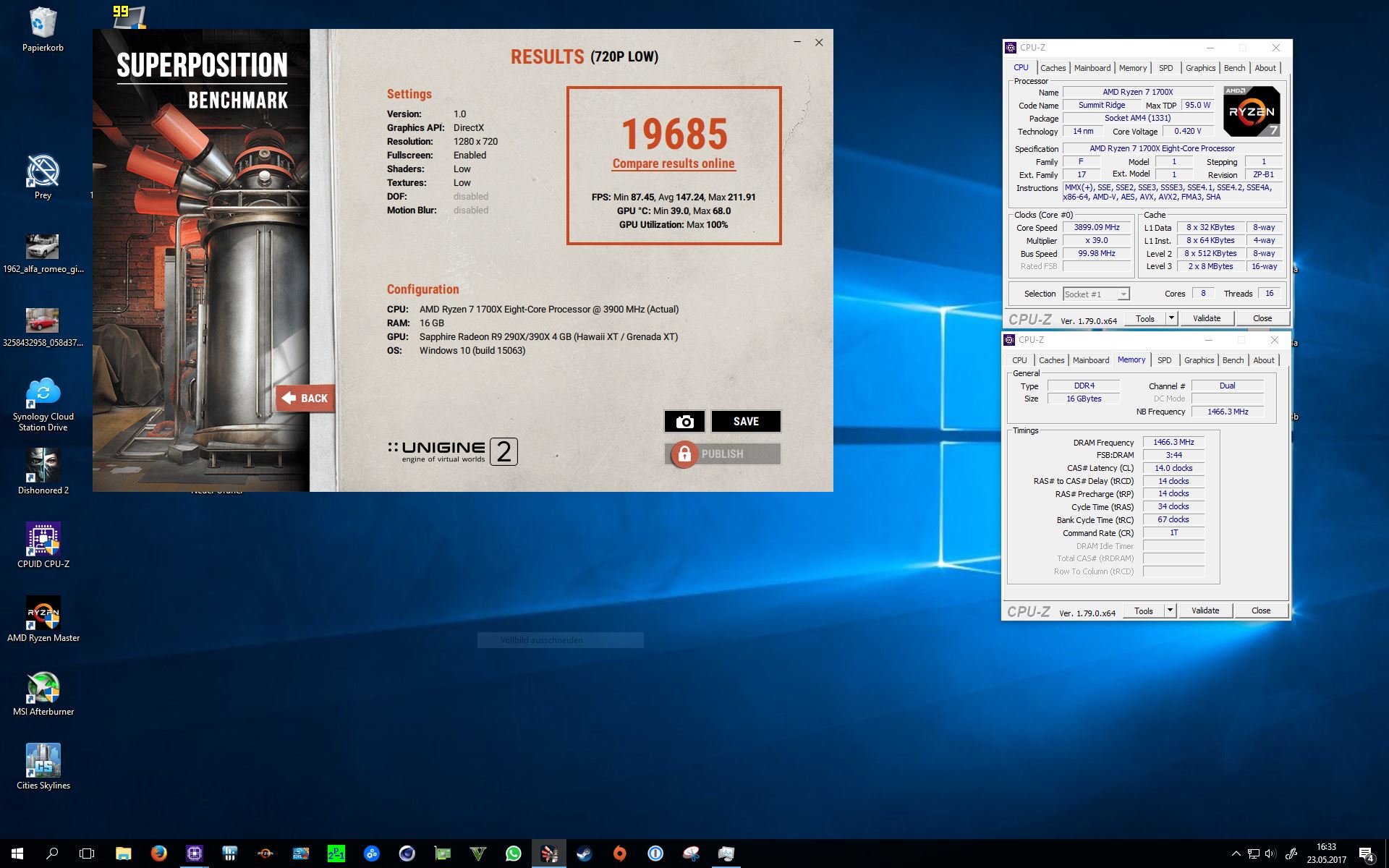Expand the Socket #1 selection dropdown

click(1123, 294)
